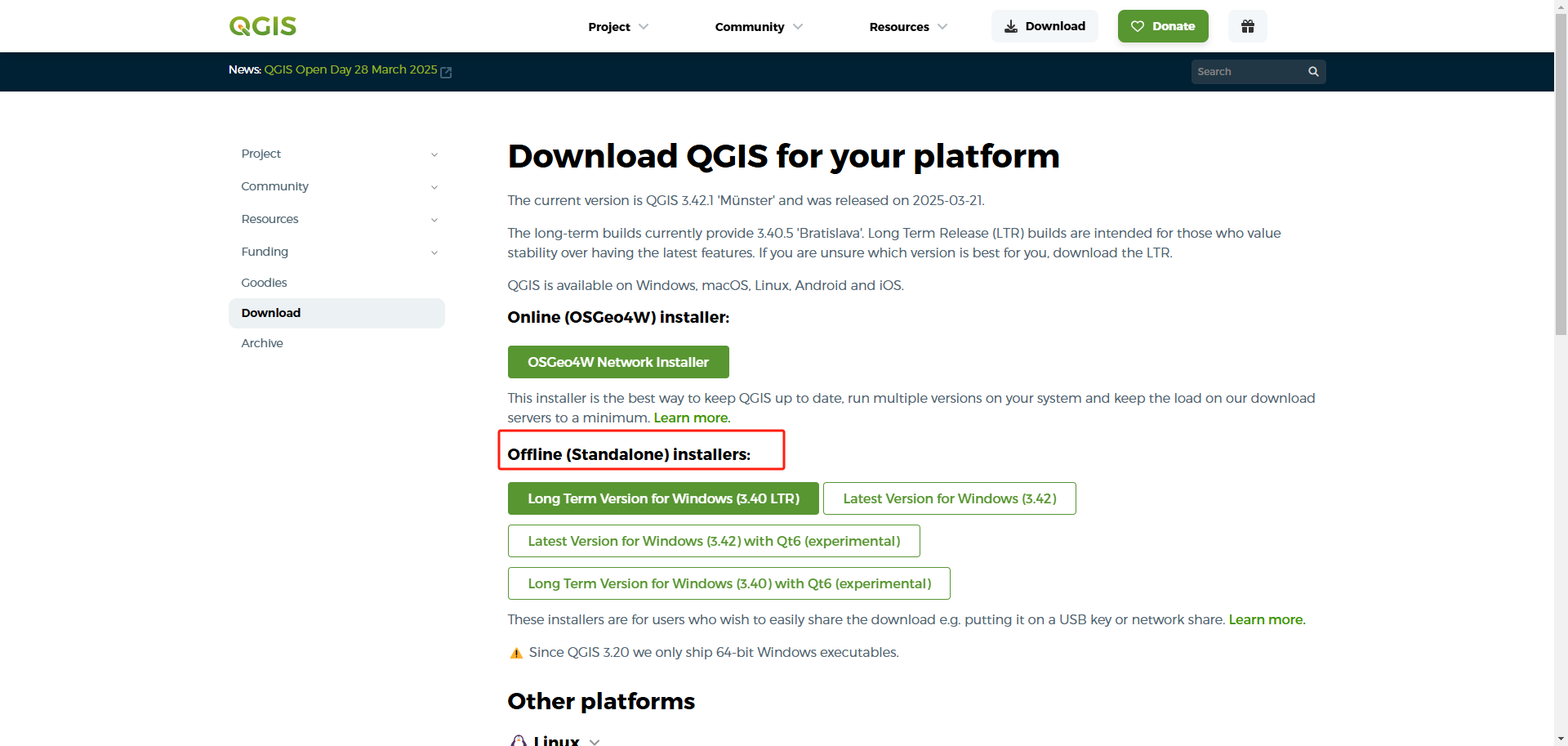Click the 'Download QGIS for your platform' heading
This screenshot has width=1568, height=746.
point(783,156)
